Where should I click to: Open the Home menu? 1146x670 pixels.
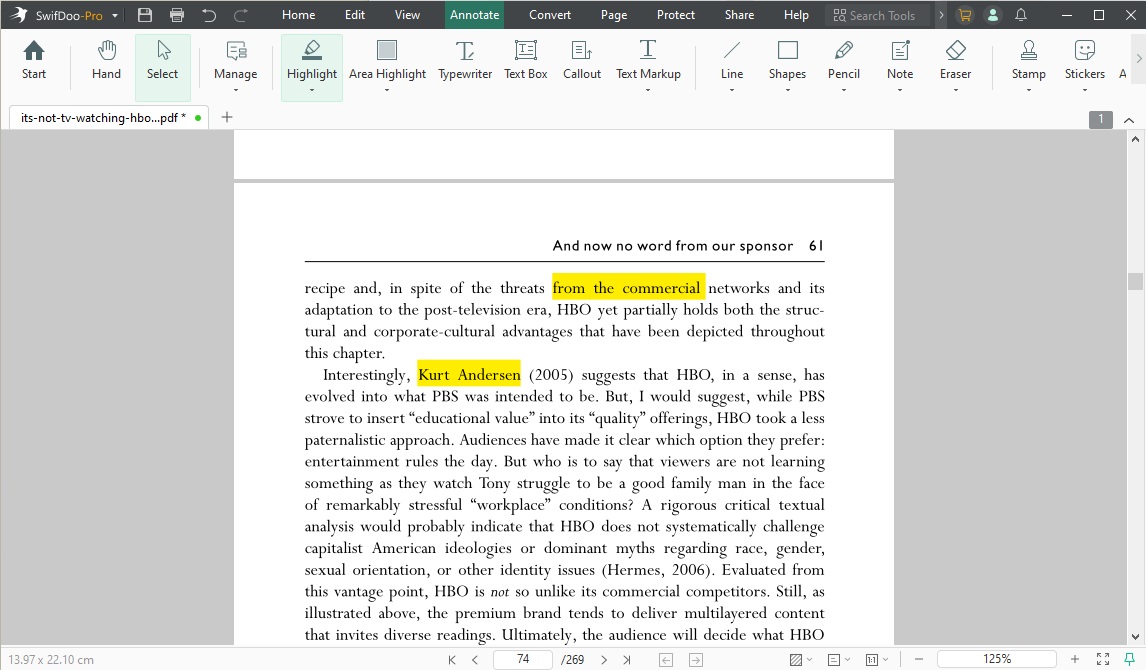click(x=298, y=15)
